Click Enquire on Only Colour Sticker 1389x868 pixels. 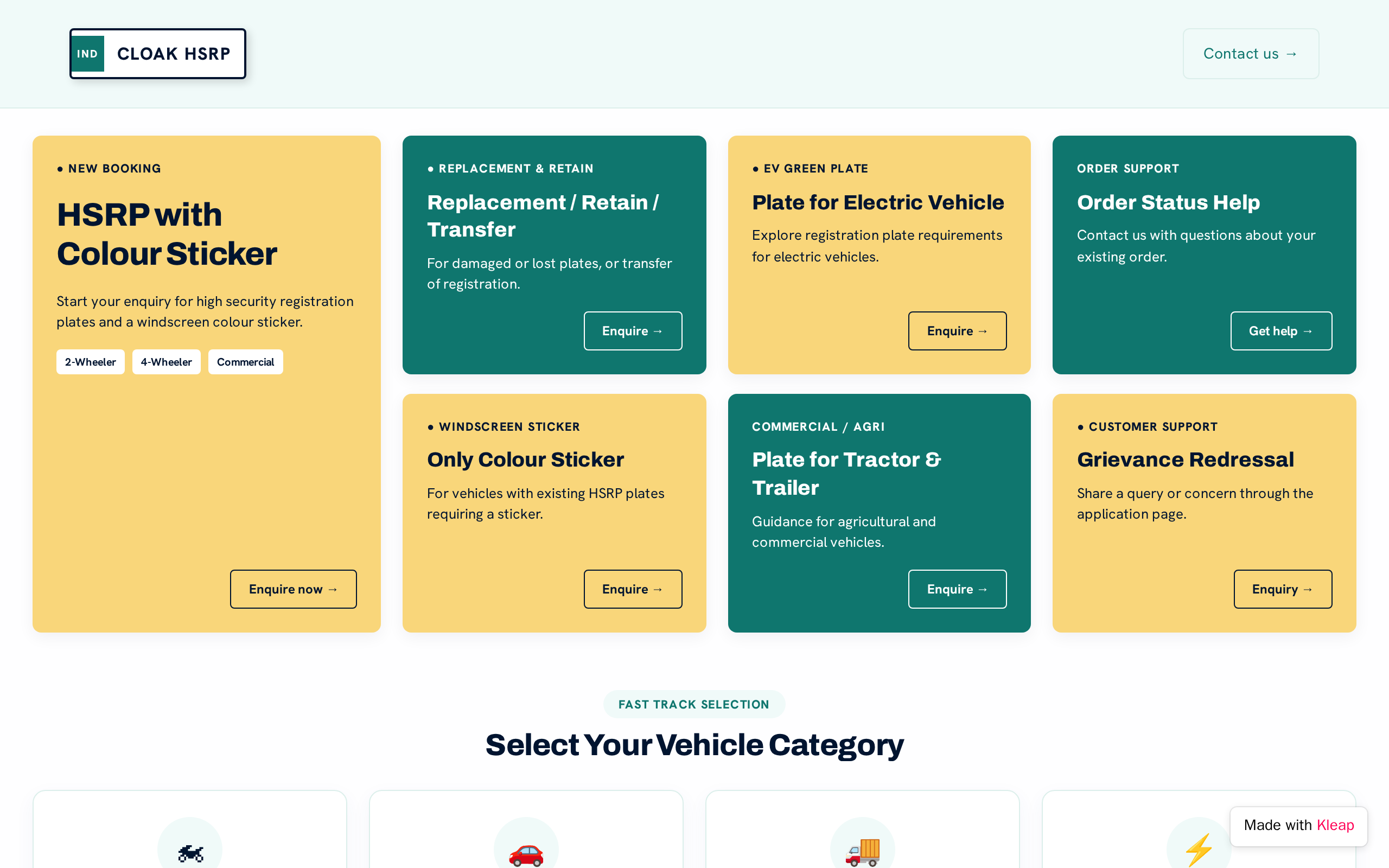pyautogui.click(x=633, y=589)
